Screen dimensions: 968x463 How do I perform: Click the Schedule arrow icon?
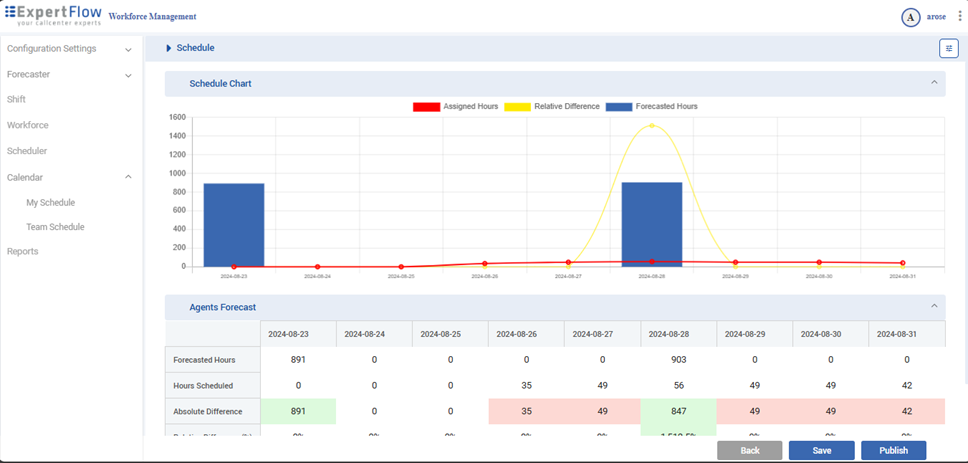pyautogui.click(x=169, y=48)
